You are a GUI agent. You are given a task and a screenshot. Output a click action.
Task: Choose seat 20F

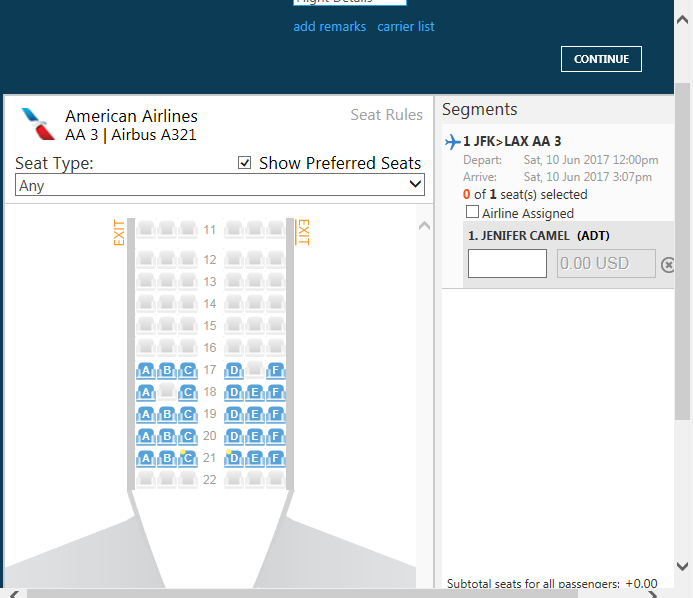click(276, 437)
